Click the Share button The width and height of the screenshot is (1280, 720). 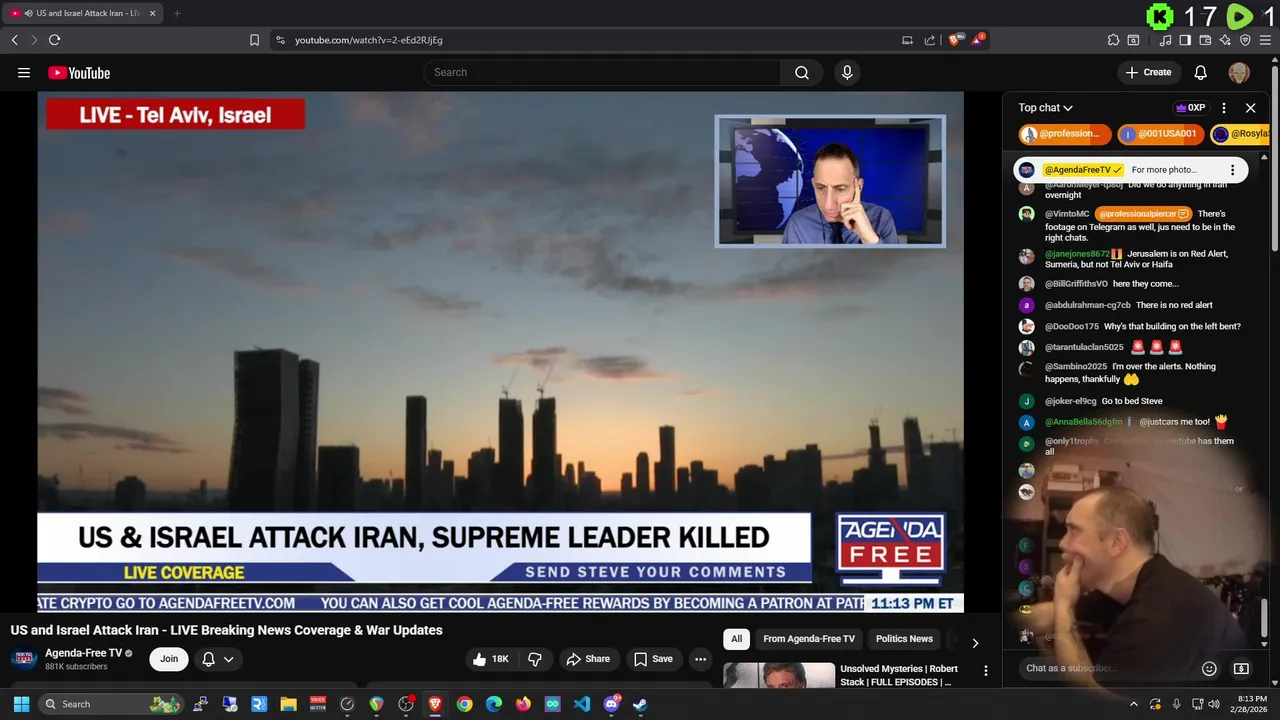(587, 659)
